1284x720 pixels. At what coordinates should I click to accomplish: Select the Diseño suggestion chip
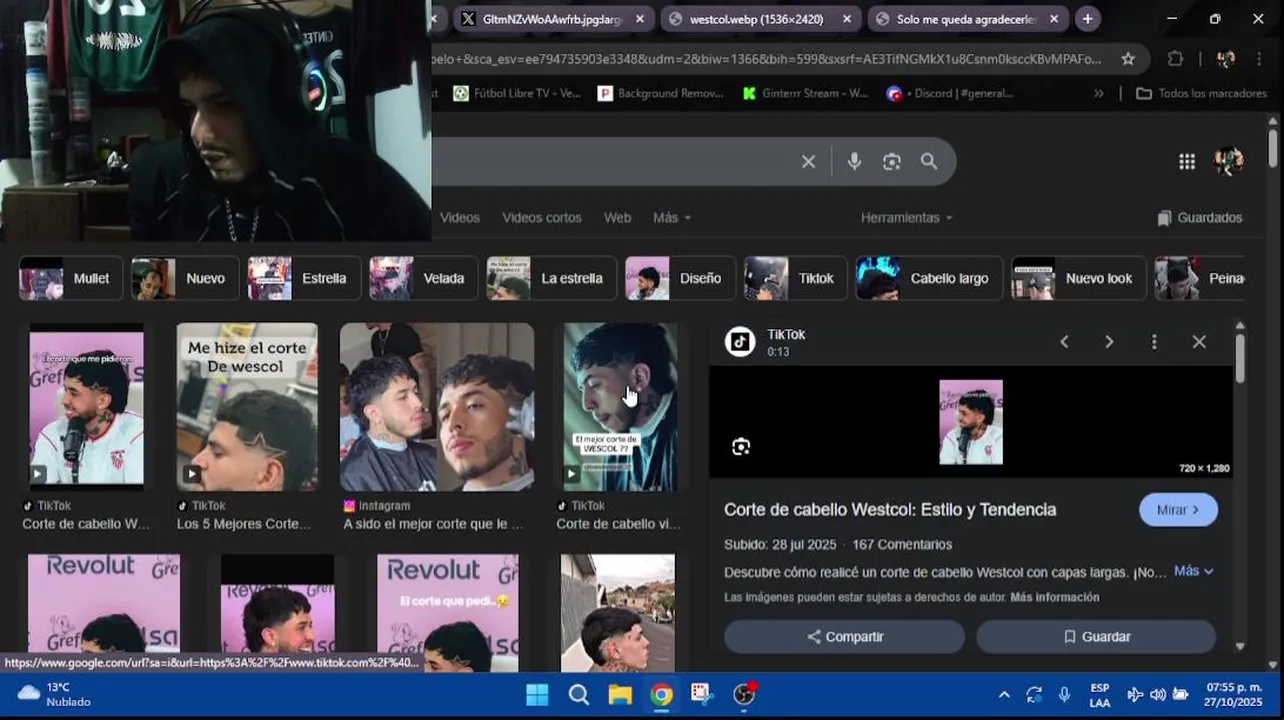click(x=680, y=279)
